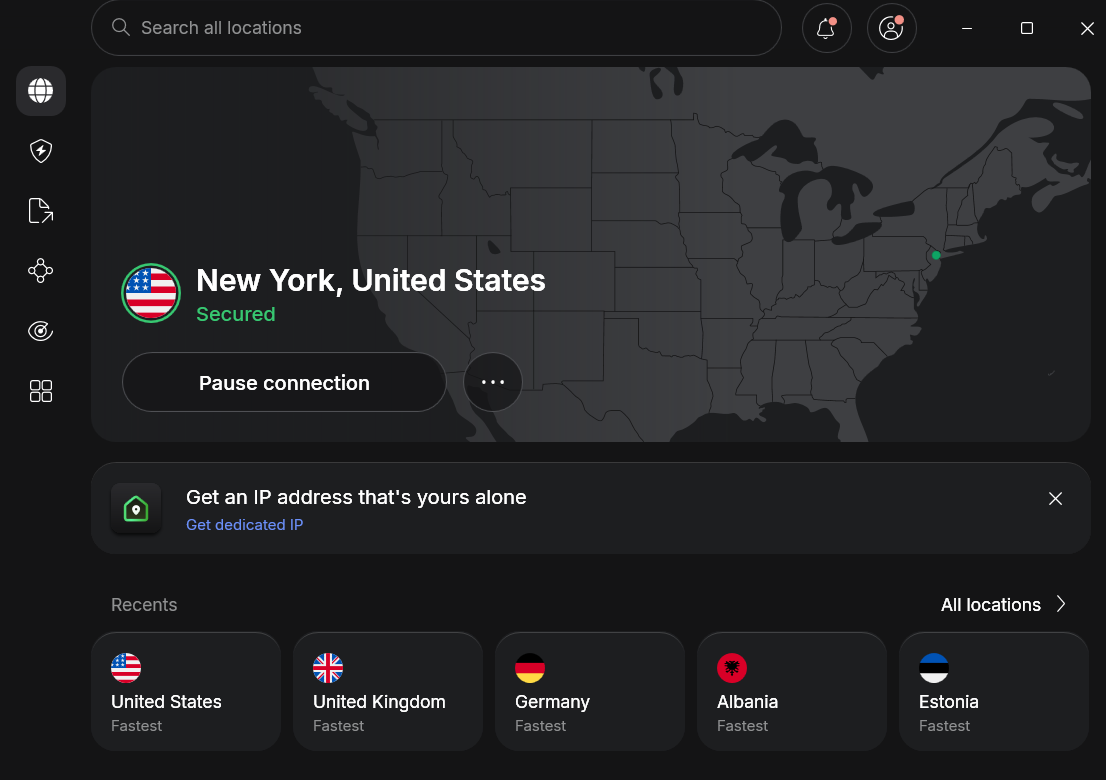Open more connection options ellipsis
The width and height of the screenshot is (1106, 780).
pyautogui.click(x=493, y=382)
